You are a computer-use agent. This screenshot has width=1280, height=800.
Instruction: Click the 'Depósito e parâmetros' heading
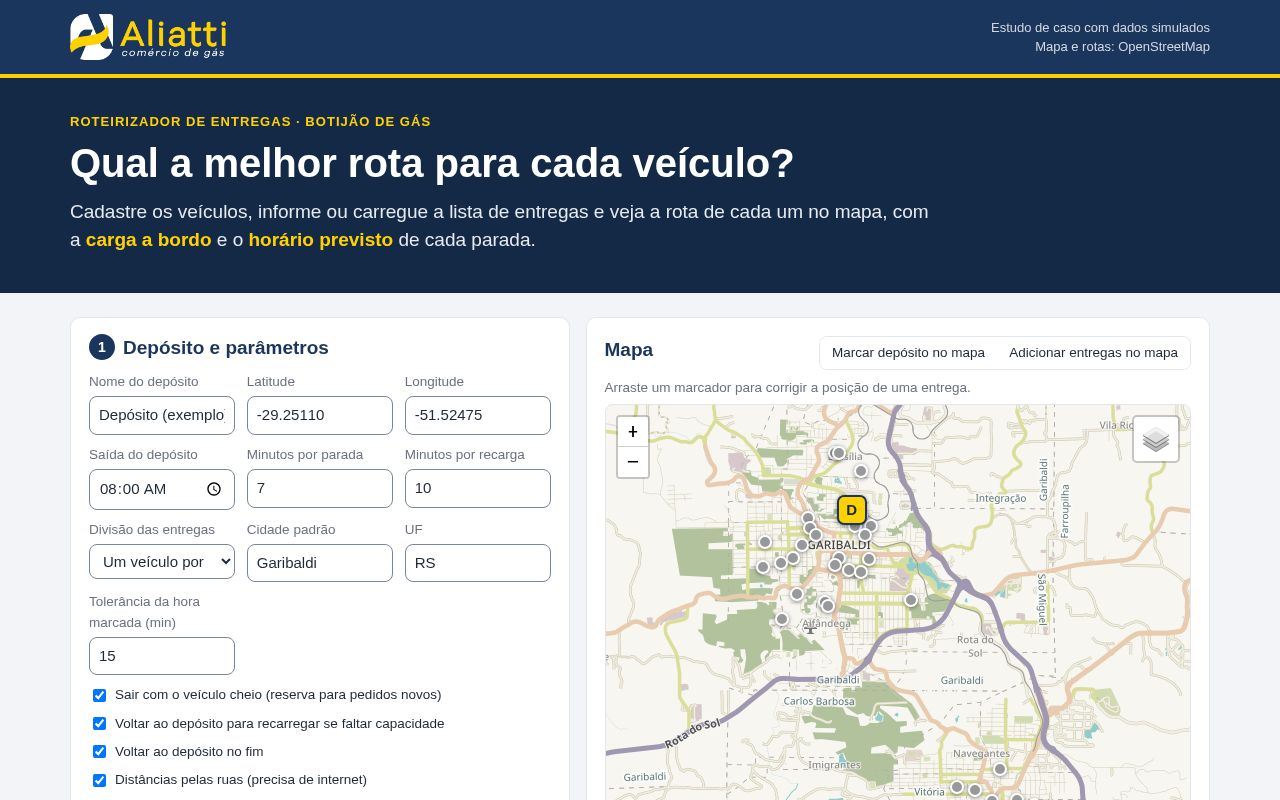coord(226,348)
